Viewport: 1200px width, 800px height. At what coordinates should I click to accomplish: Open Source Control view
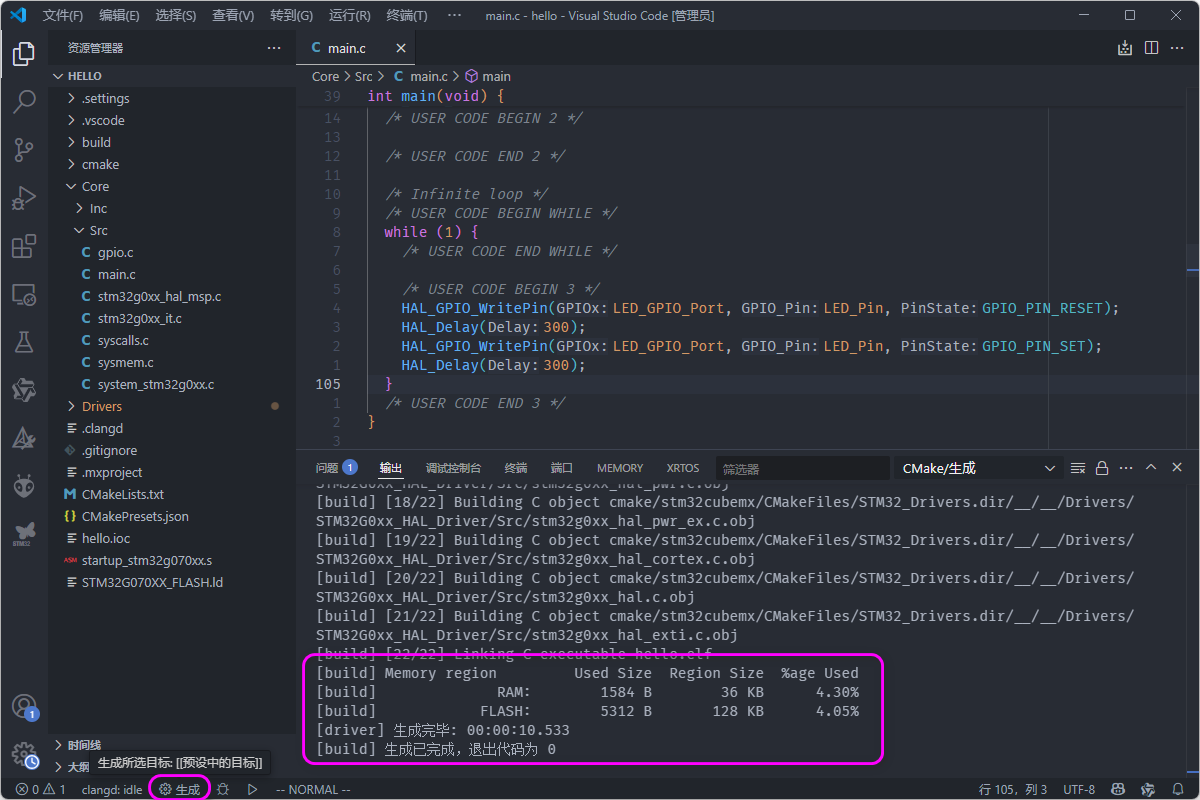click(x=24, y=149)
